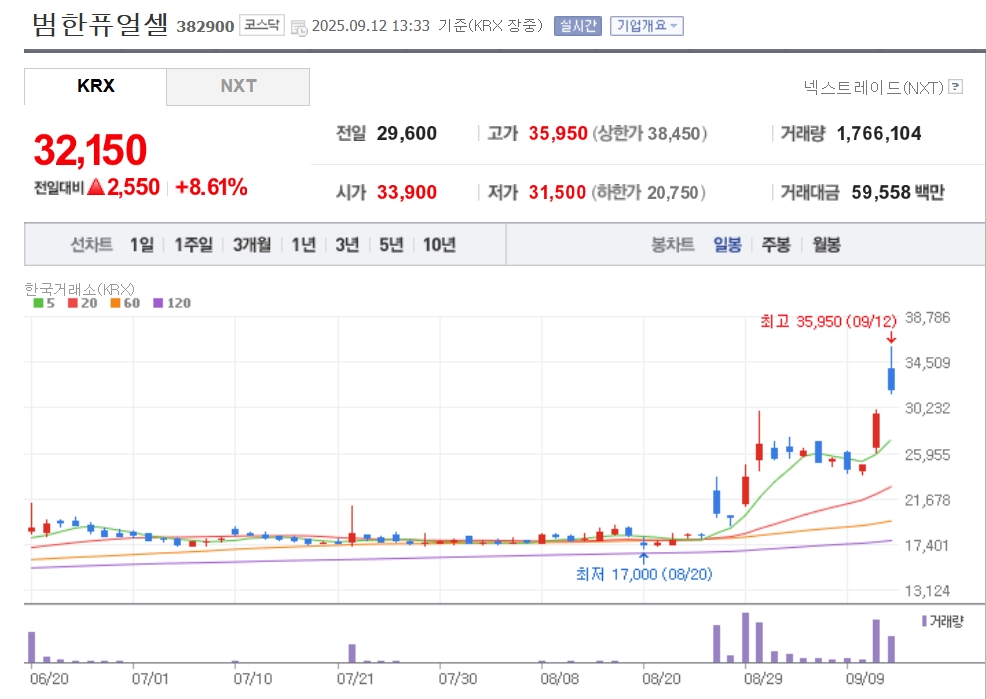
Task: Show the 1년 line chart
Action: pos(304,245)
